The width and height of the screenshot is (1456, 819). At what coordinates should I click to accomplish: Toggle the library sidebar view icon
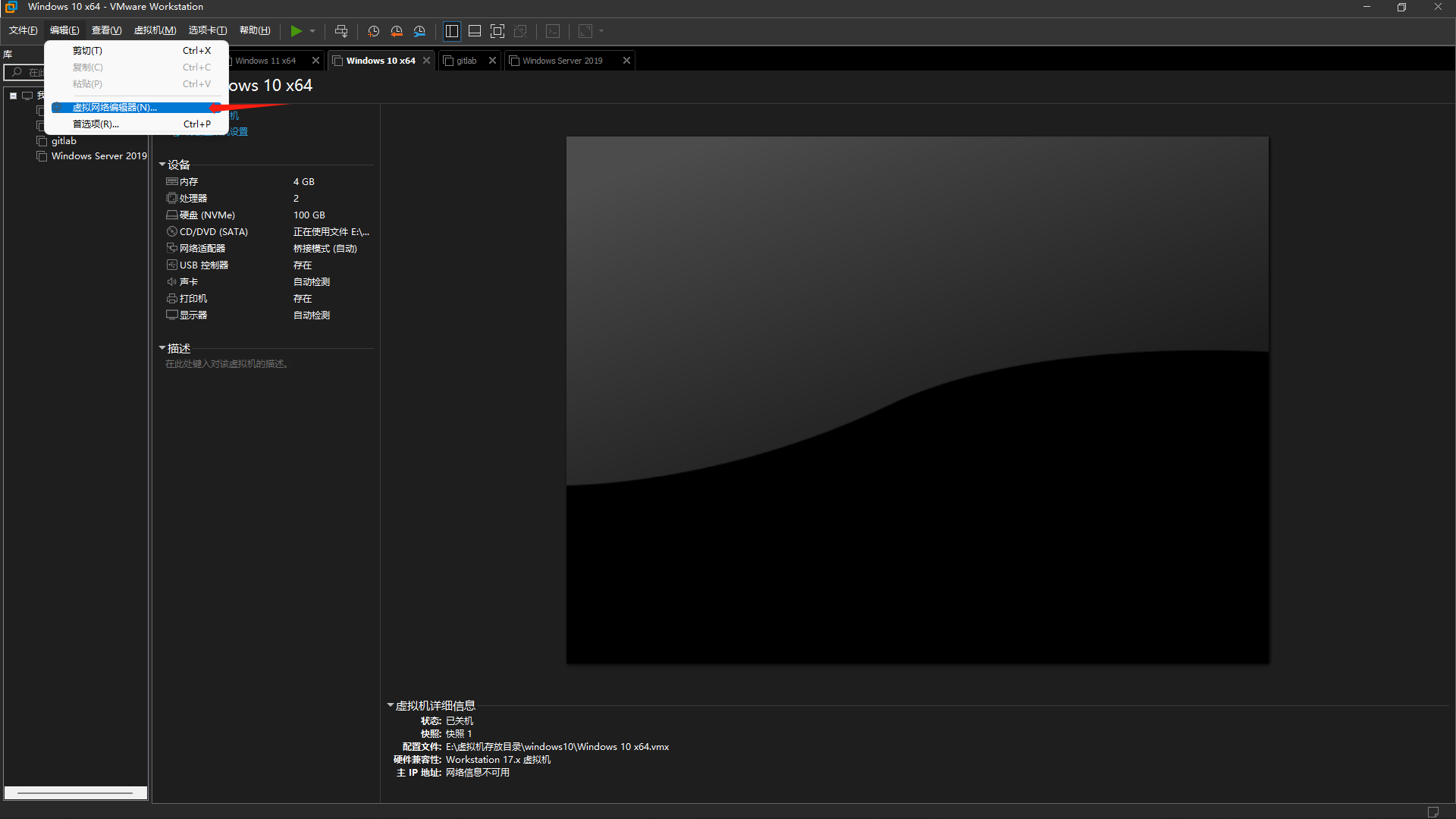452,31
